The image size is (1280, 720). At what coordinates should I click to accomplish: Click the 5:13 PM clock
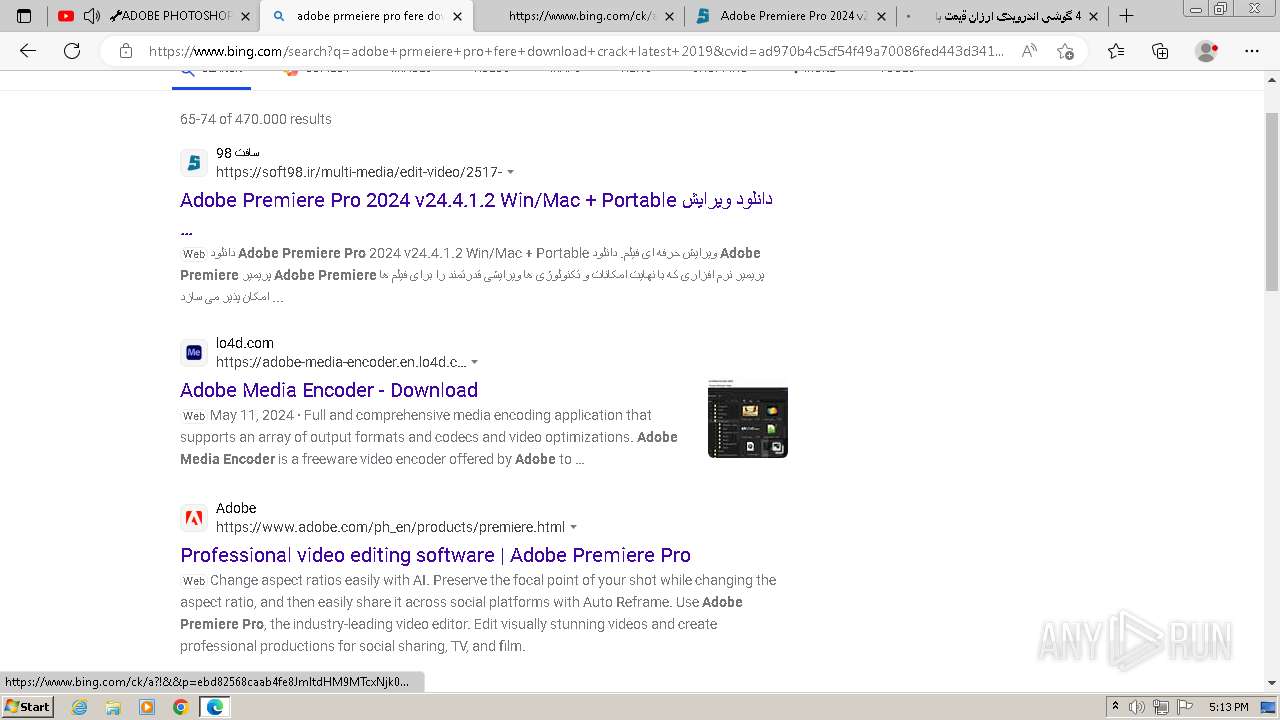[1229, 707]
